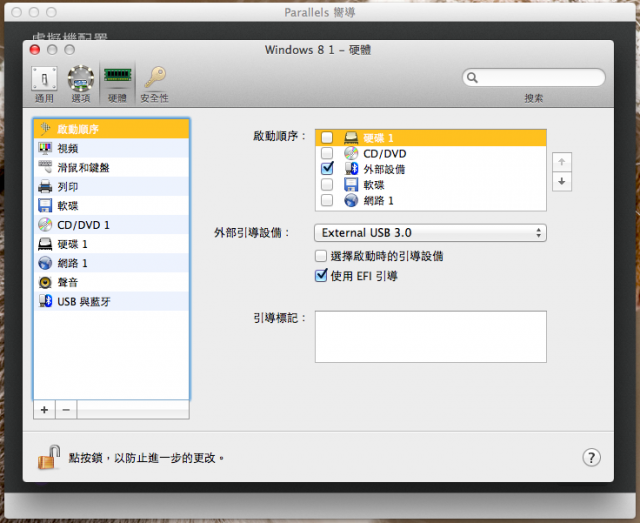640x523 pixels.
Task: Enable CD/DVD checkbox in boot order
Action: point(327,153)
